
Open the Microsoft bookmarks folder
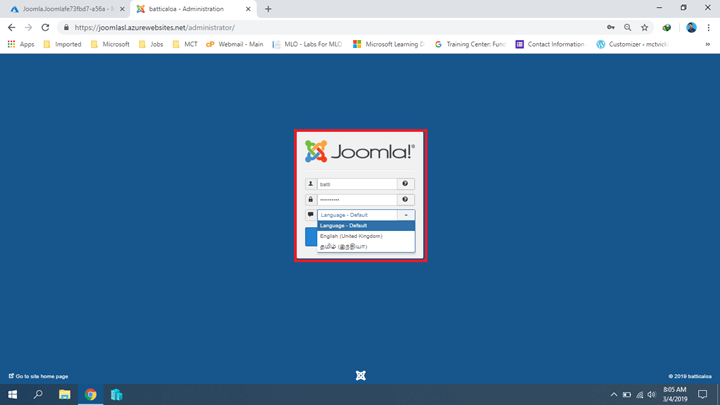pyautogui.click(x=110, y=44)
